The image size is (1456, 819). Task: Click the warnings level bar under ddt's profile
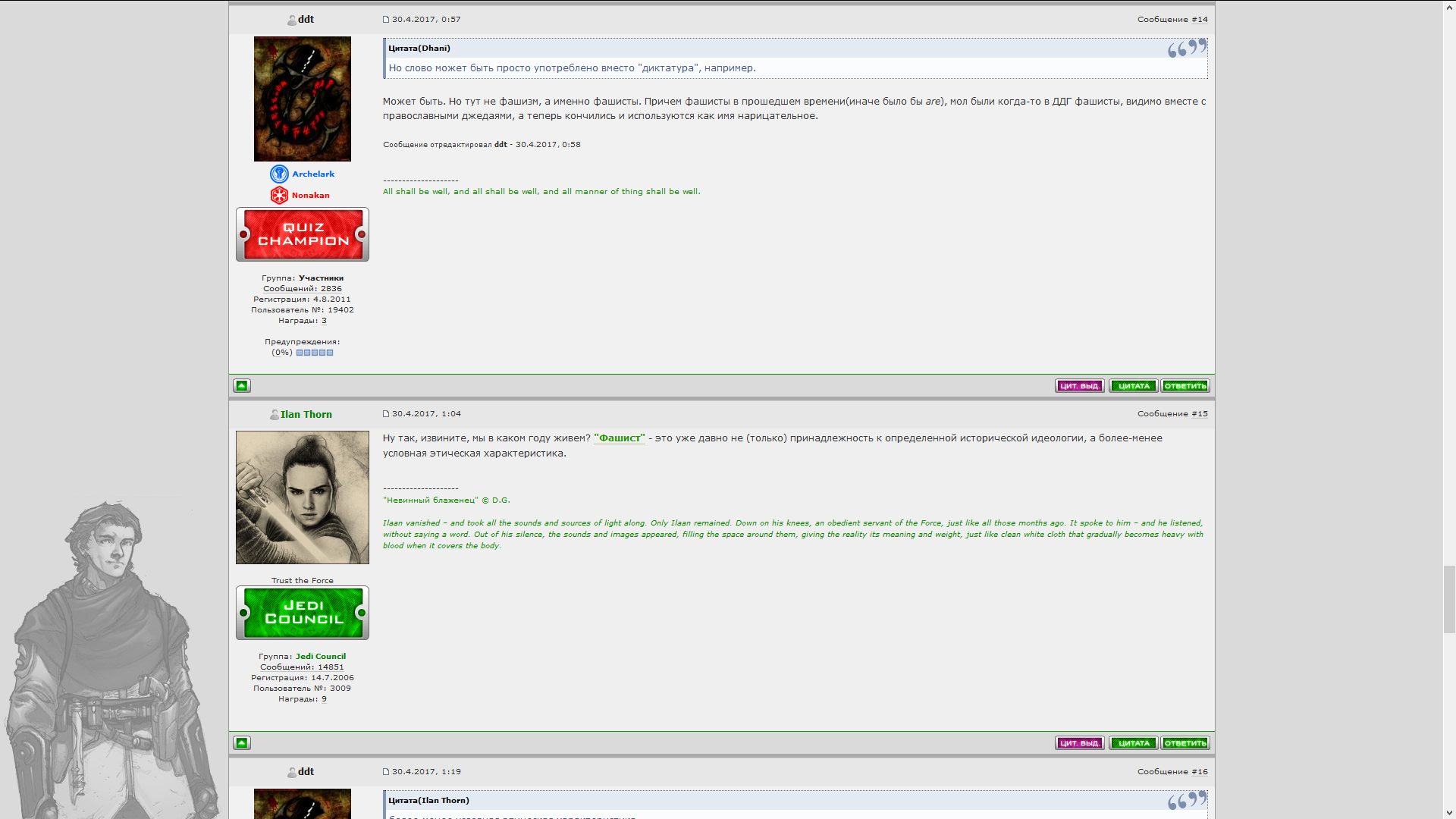pos(315,353)
